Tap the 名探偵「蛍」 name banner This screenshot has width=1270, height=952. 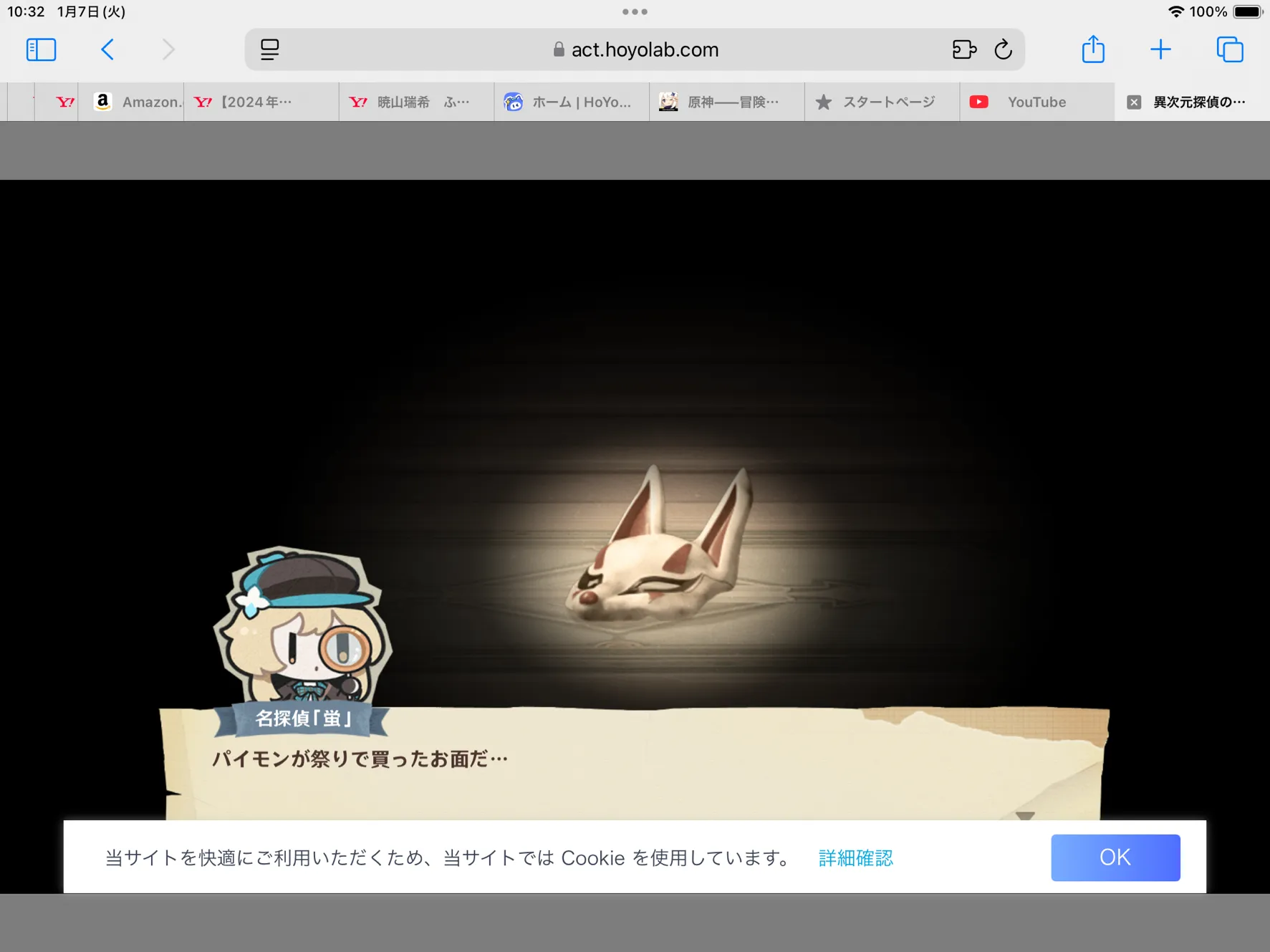(302, 718)
